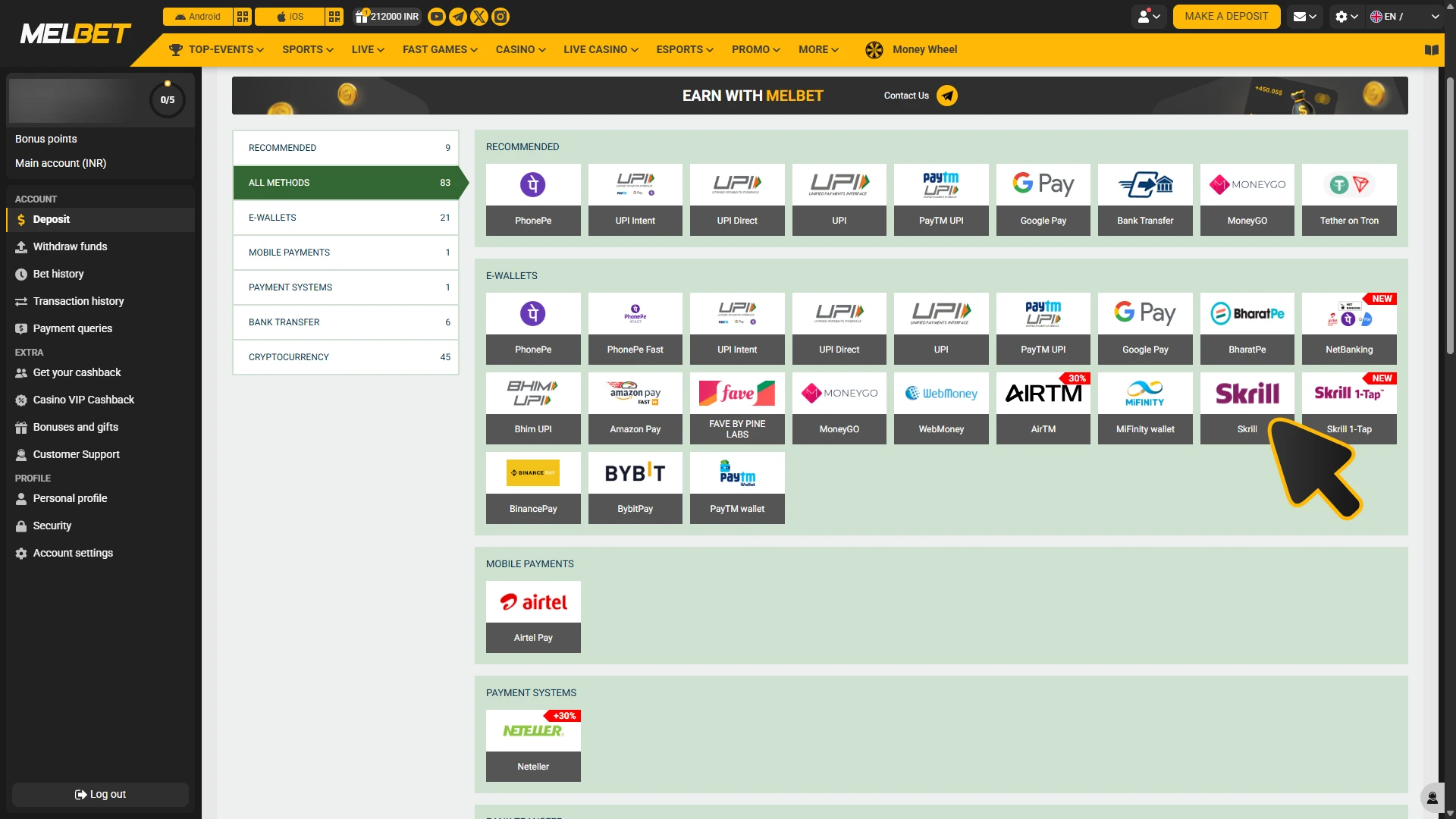Open Withdraw funds in sidebar
Image resolution: width=1456 pixels, height=819 pixels.
coord(100,247)
